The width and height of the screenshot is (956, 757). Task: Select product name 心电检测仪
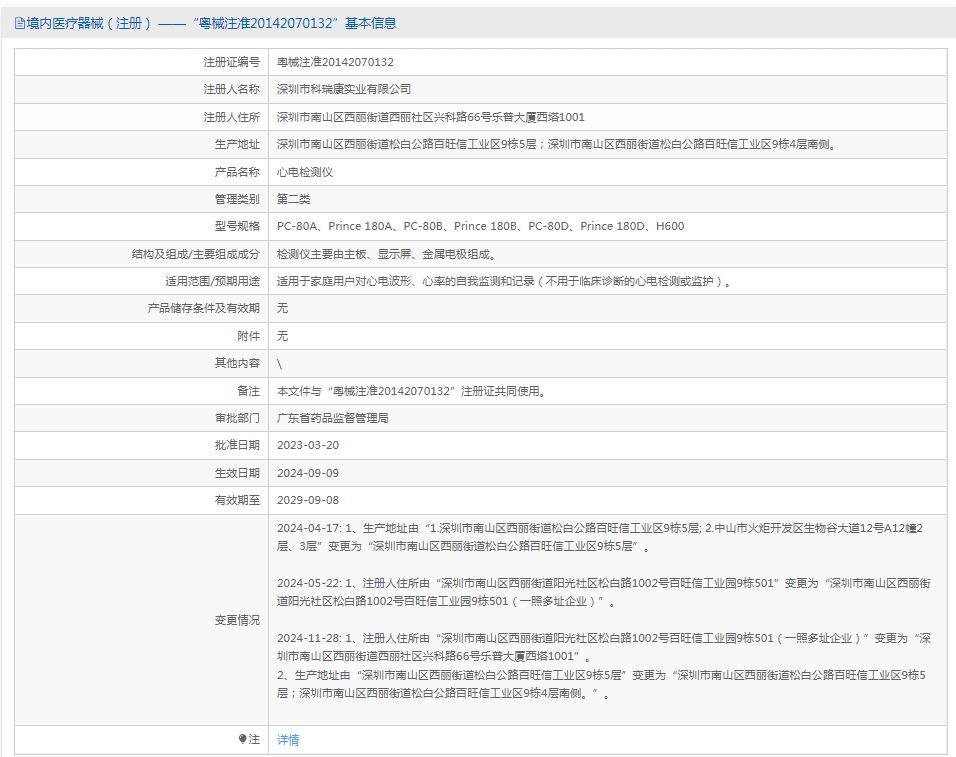(305, 172)
